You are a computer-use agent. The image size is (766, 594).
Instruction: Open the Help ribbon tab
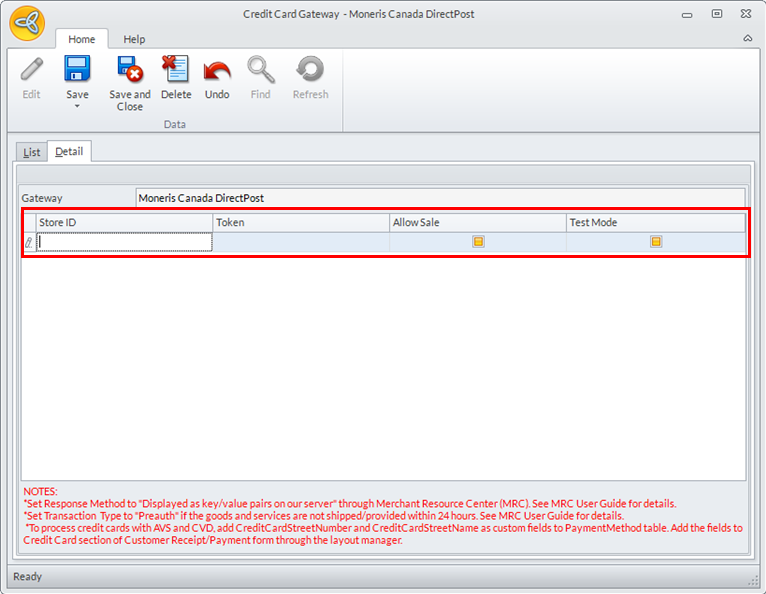[134, 39]
